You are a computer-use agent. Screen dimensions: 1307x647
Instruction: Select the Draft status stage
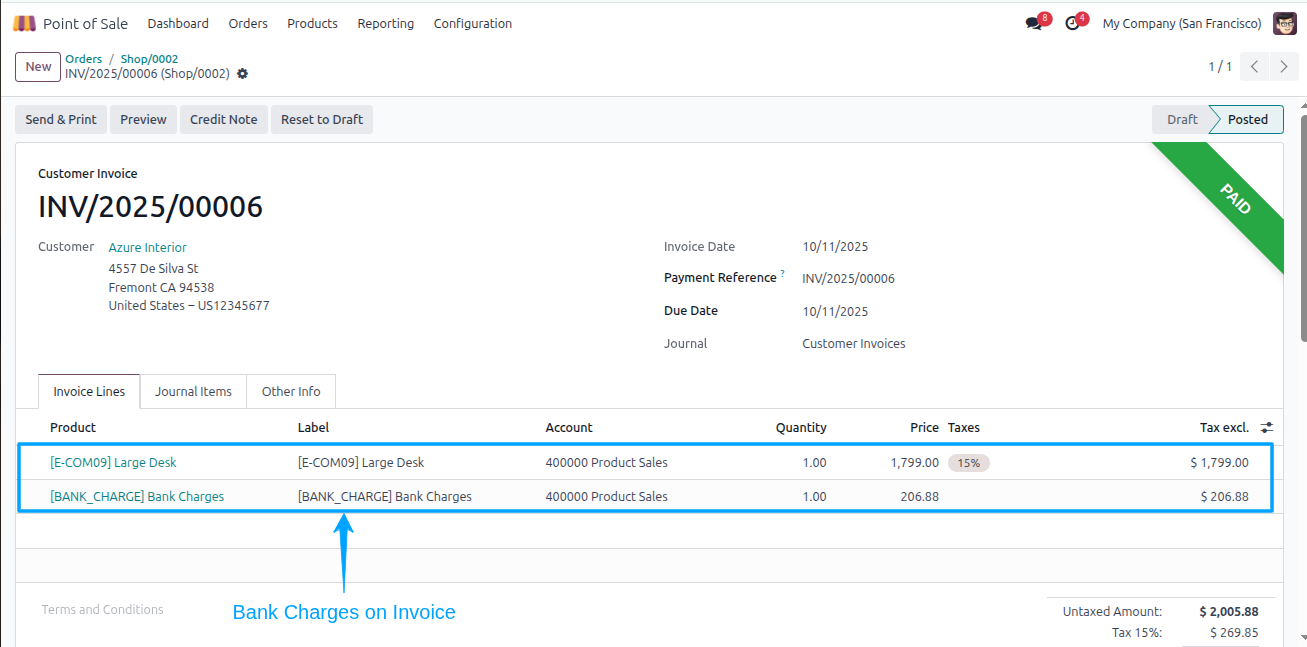click(1181, 119)
